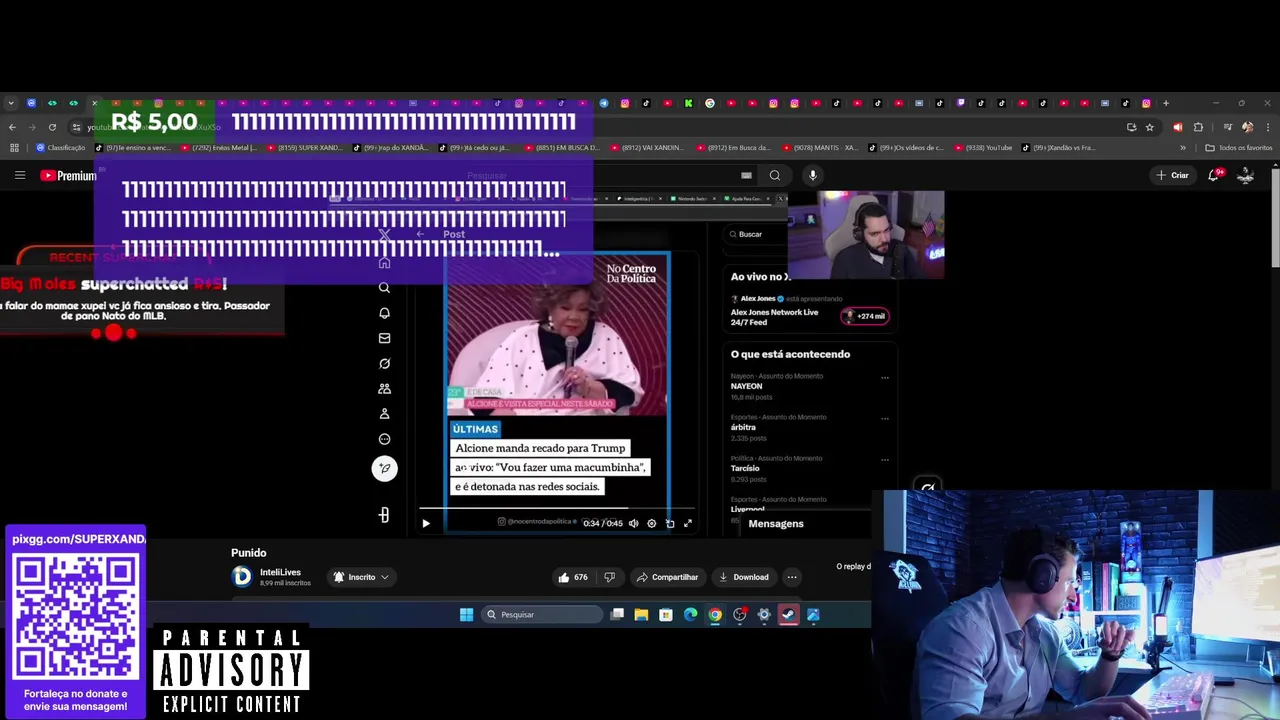
Task: Open Google Chrome in taskbar
Action: point(715,614)
